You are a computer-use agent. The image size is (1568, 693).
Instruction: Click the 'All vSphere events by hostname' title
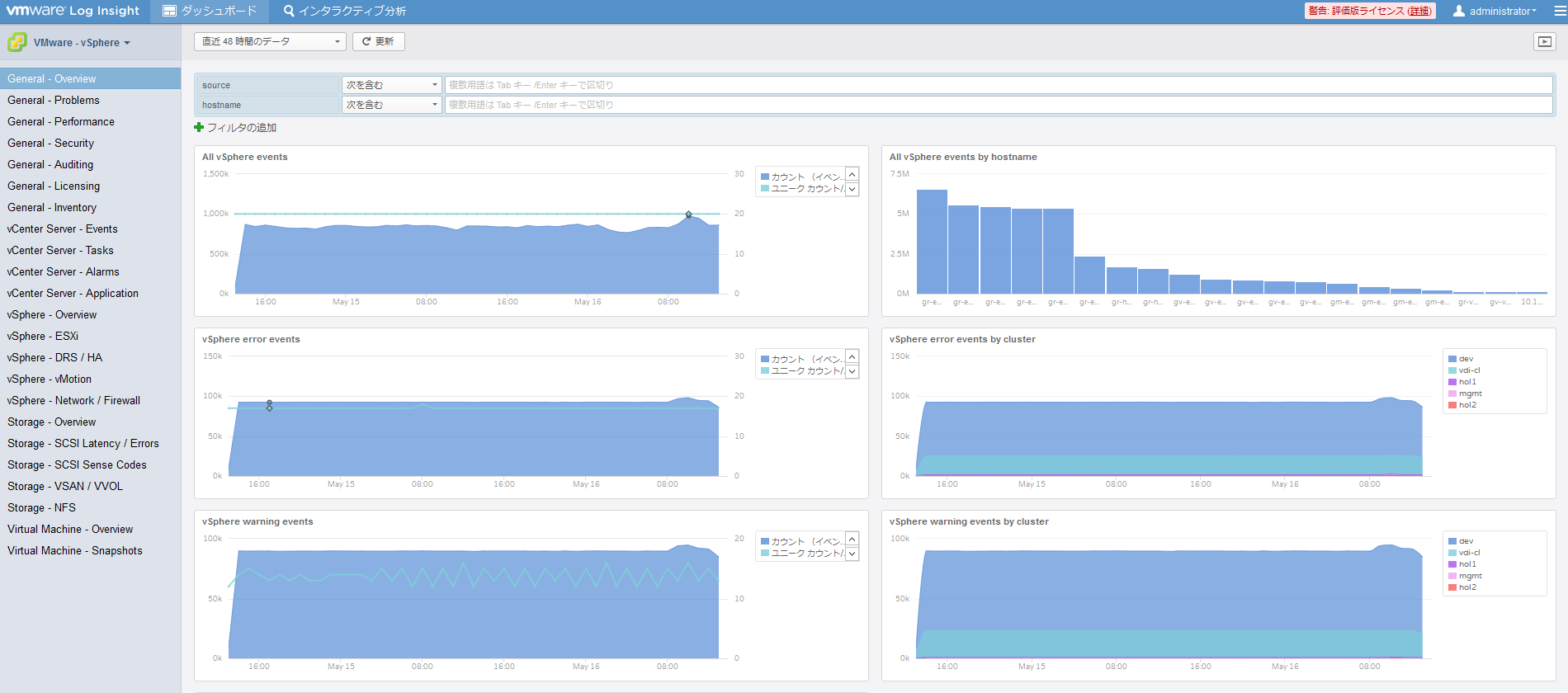[x=963, y=157]
